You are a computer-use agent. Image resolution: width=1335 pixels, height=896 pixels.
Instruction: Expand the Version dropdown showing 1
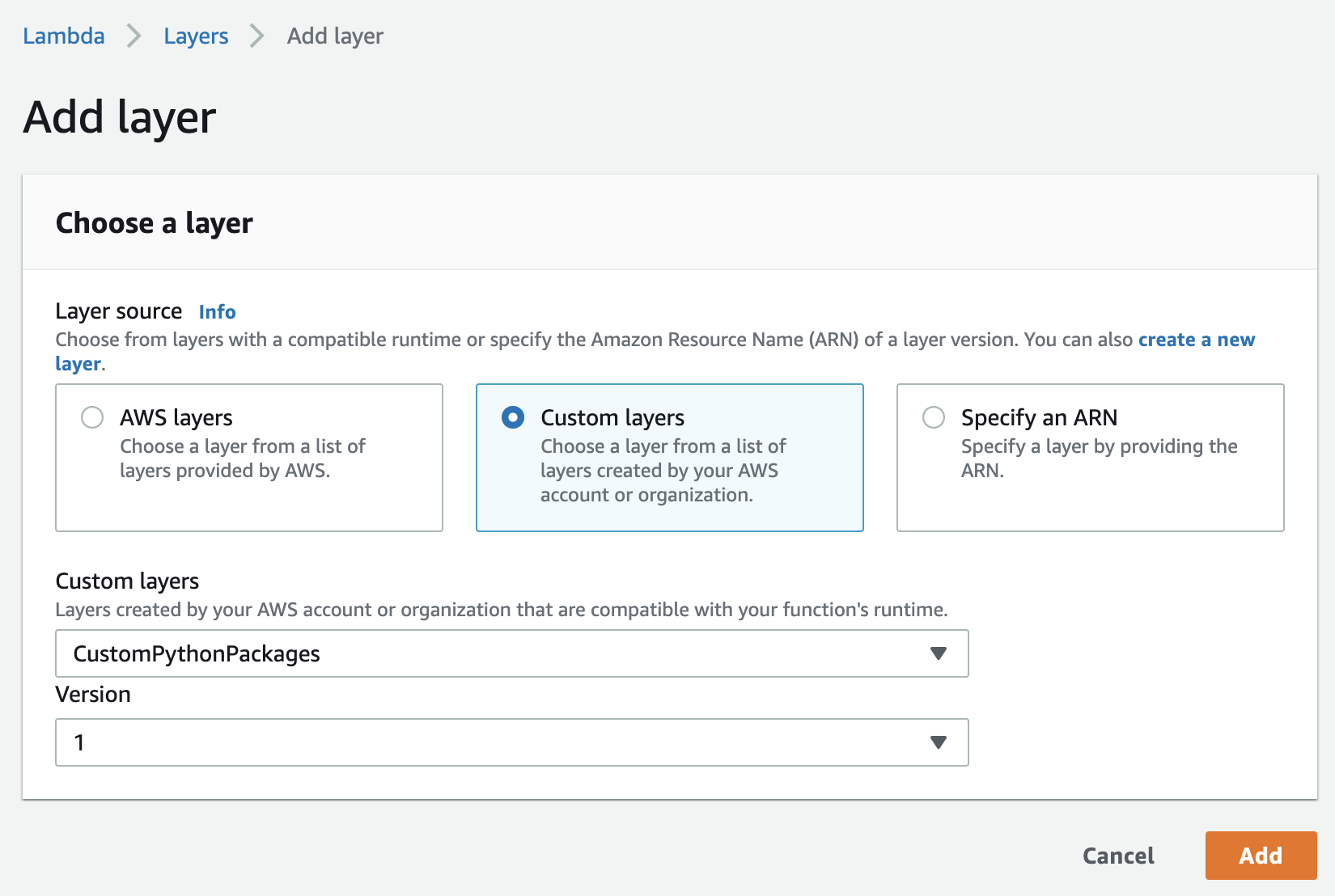point(502,742)
